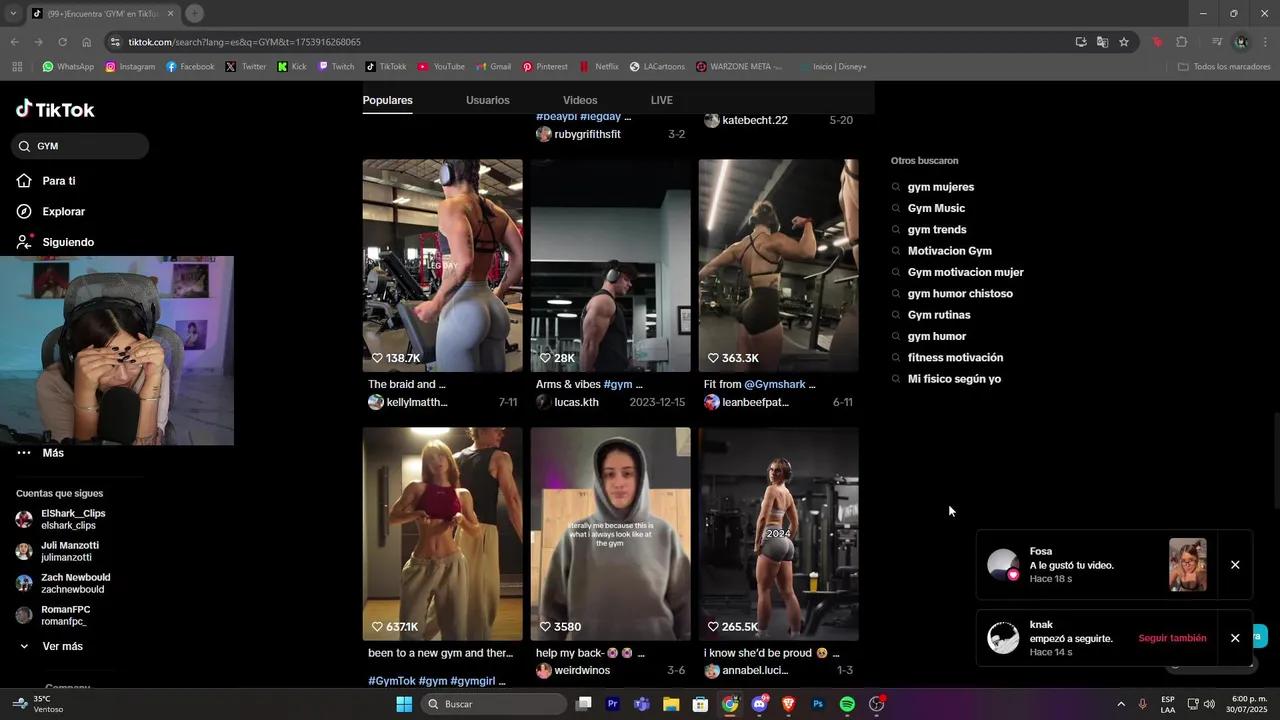Dismiss the Fosa notification

point(1235,565)
